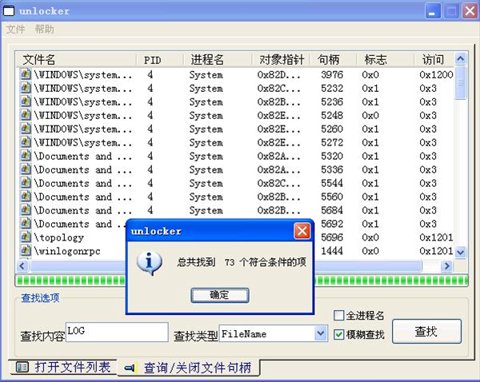Click file icon in row with handle 5320
Viewport: 480px width, 382px height.
25,156
